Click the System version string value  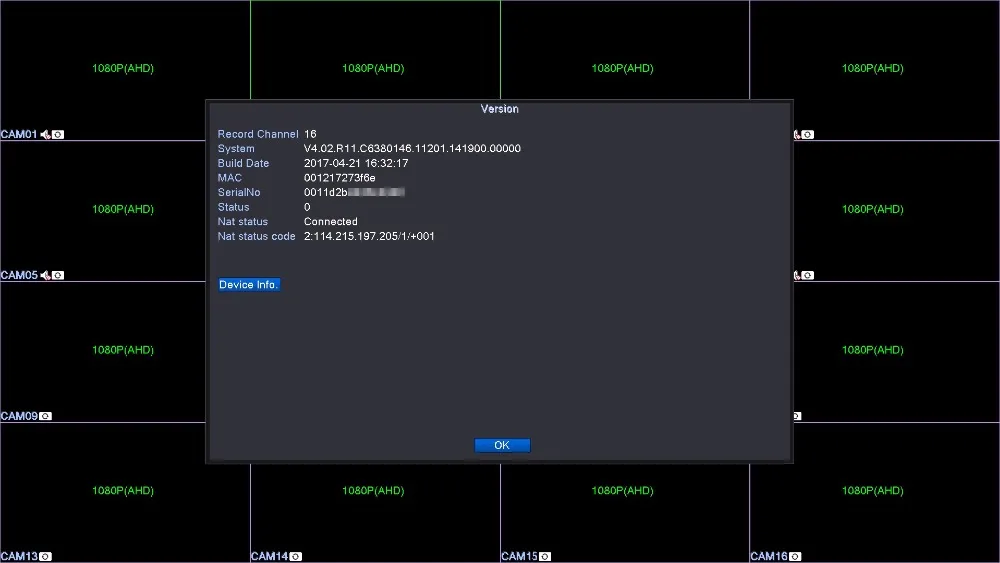[412, 149]
